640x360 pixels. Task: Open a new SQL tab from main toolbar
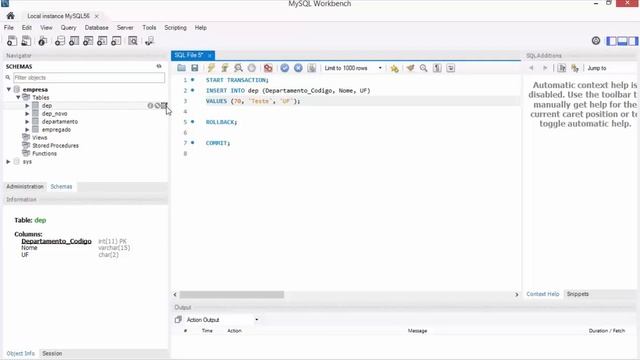[x=12, y=41]
